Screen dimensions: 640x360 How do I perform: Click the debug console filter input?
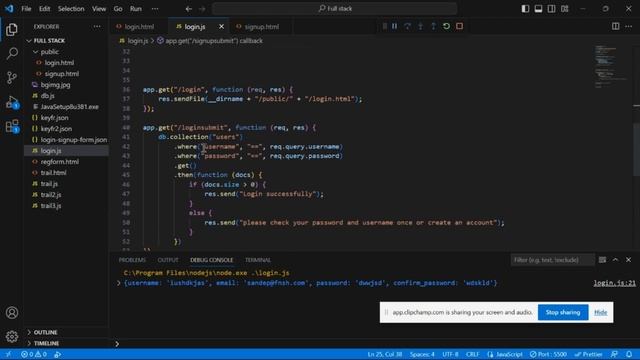point(552,260)
